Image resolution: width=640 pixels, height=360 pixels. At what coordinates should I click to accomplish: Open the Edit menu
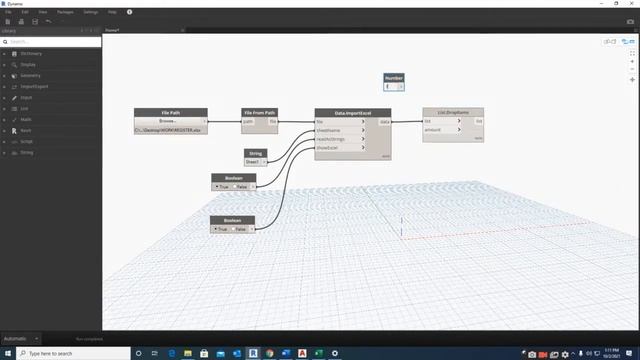click(25, 12)
